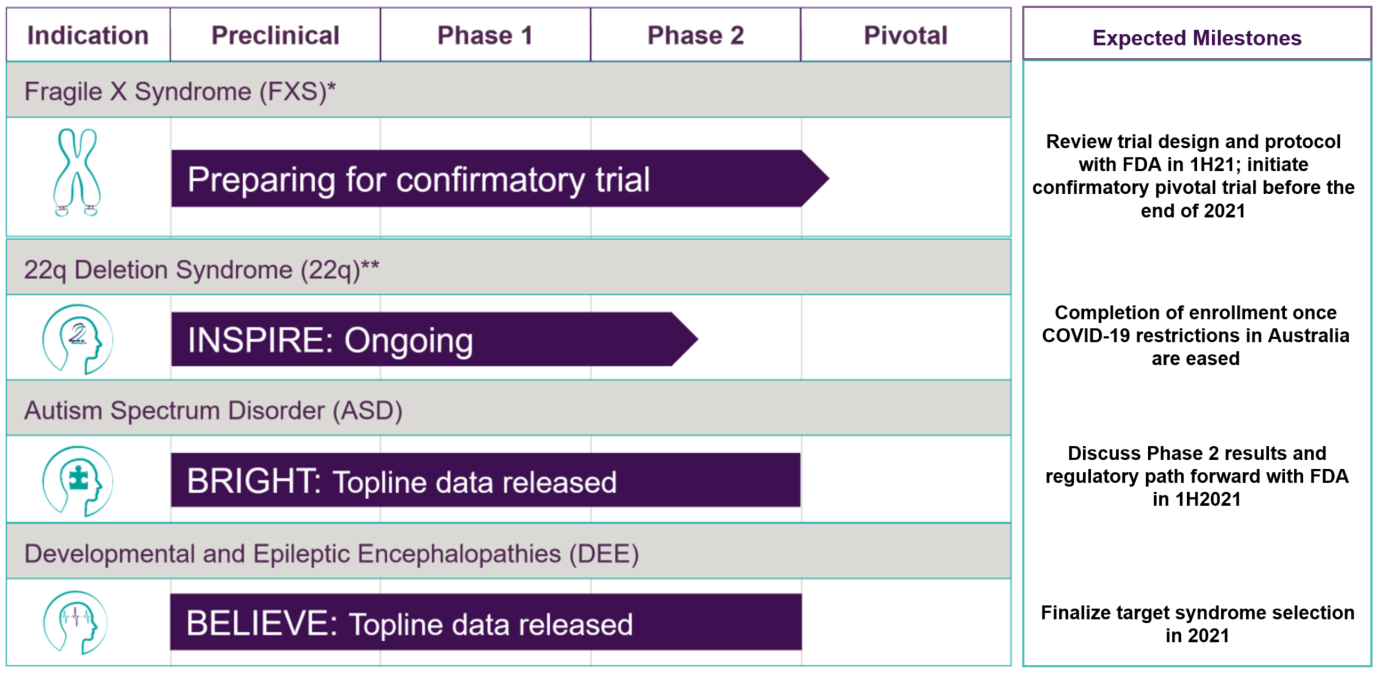
Task: Click the Phase 1 column header
Action: [485, 36]
